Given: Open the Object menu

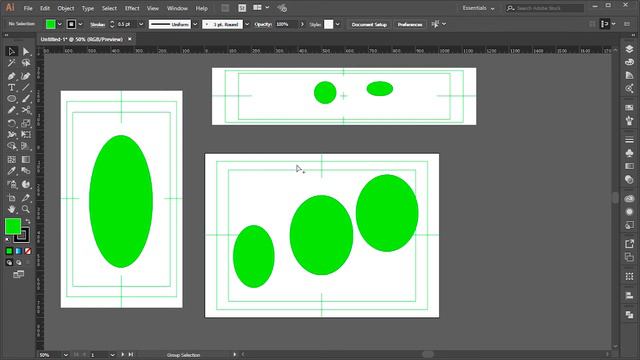Looking at the screenshot, I should (66, 8).
